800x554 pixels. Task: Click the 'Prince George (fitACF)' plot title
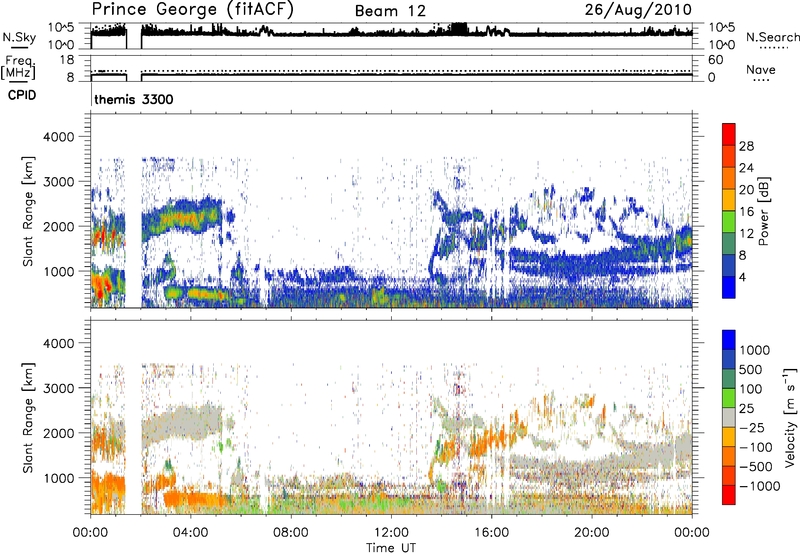tap(192, 10)
